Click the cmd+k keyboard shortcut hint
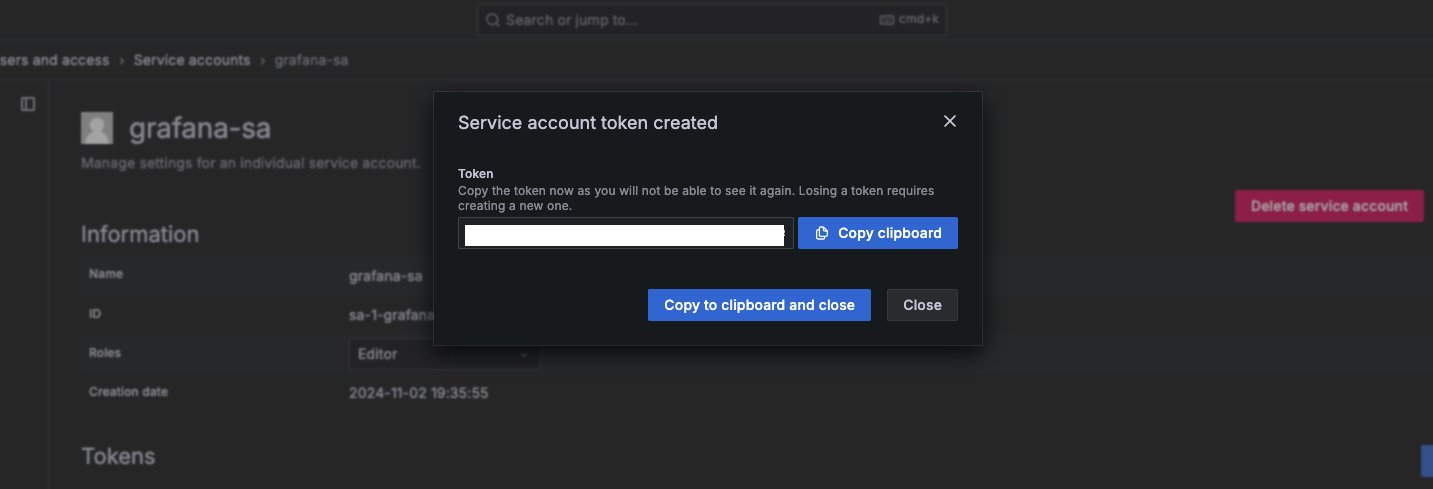The width and height of the screenshot is (1433, 489). click(908, 20)
